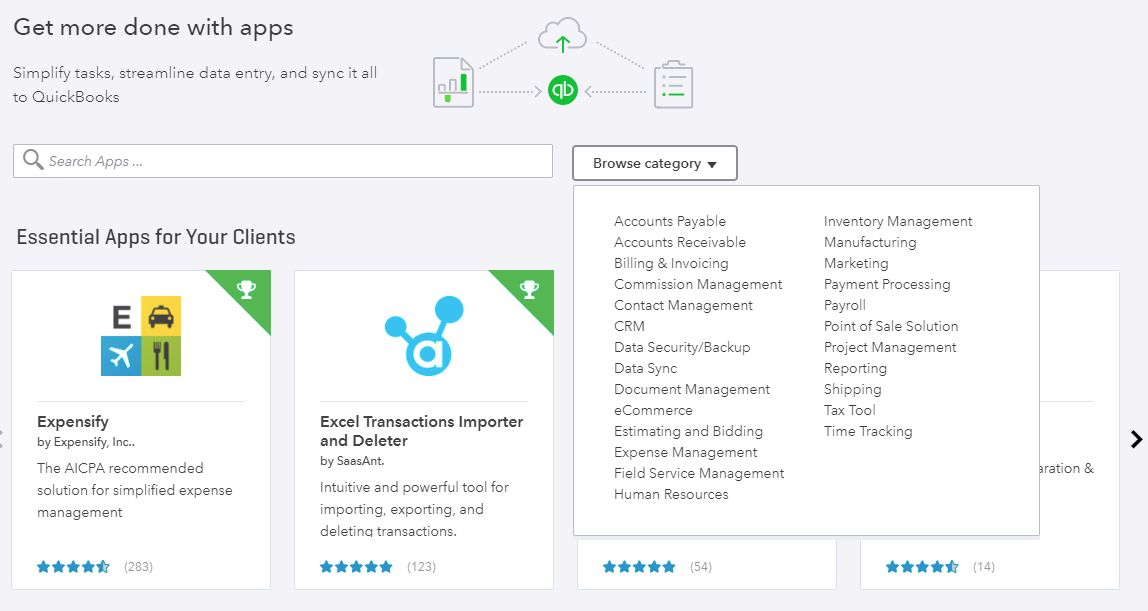Select Accounts Payable category

coord(670,221)
